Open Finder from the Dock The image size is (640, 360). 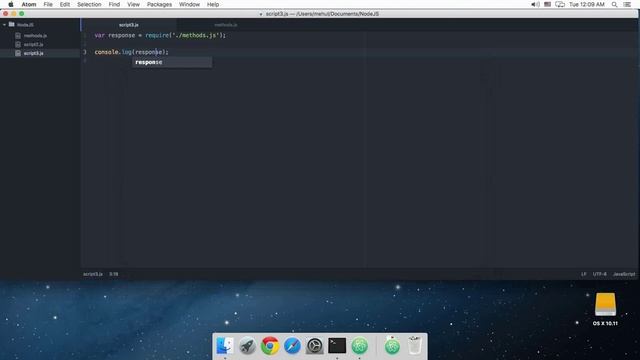(225, 346)
